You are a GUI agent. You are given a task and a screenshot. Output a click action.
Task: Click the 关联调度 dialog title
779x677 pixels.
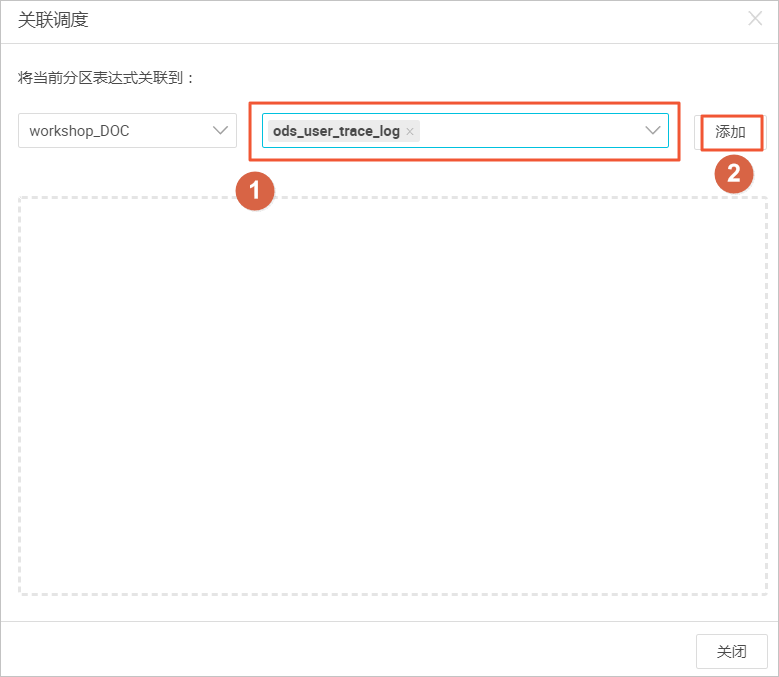(x=53, y=20)
